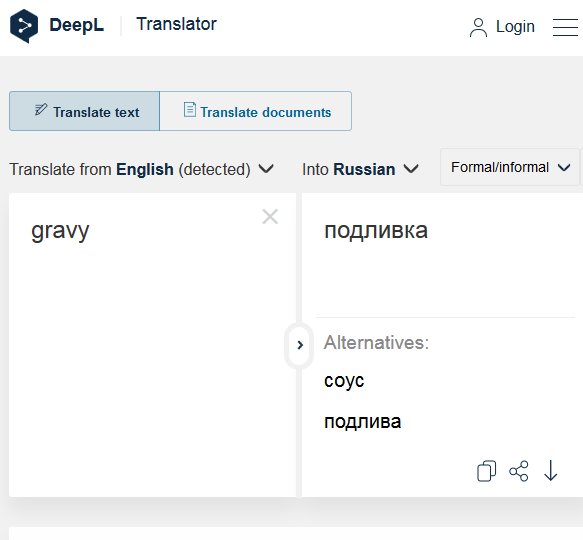583x540 pixels.
Task: Click the translated word подливка
Action: coord(376,231)
